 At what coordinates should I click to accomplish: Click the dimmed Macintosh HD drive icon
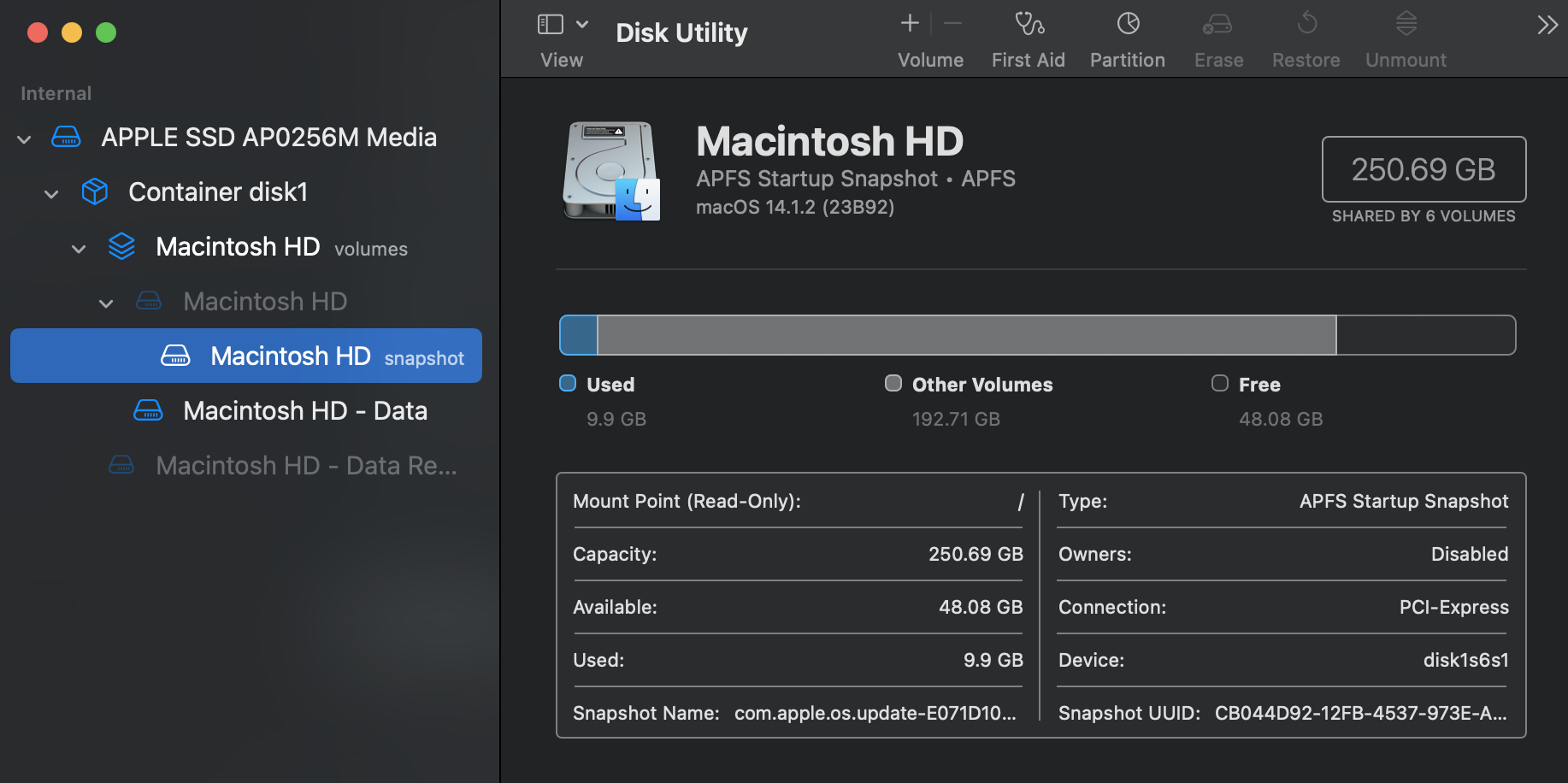point(149,300)
